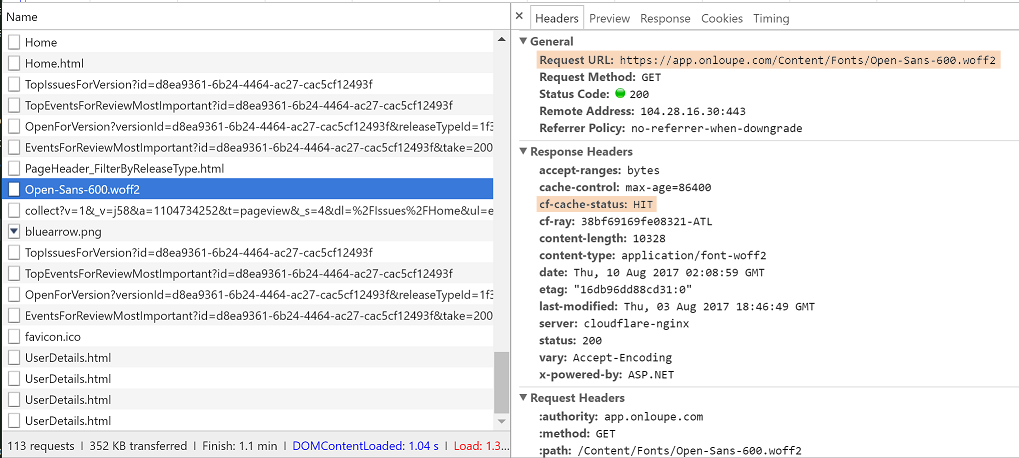
Task: Click the DOMContentLoaded 1.04 s status text
Action: tap(365, 446)
